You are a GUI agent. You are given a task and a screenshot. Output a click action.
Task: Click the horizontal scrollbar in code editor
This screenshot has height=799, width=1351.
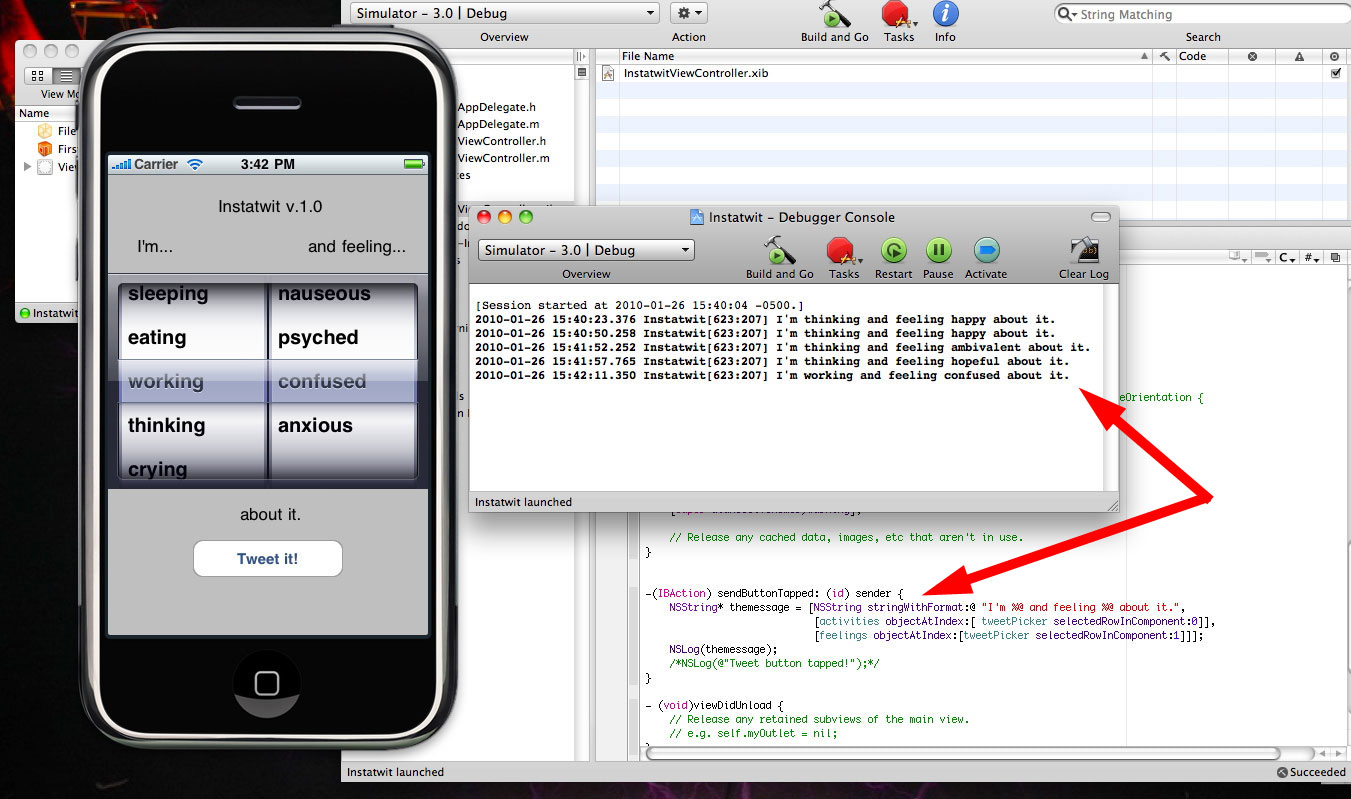coord(962,753)
